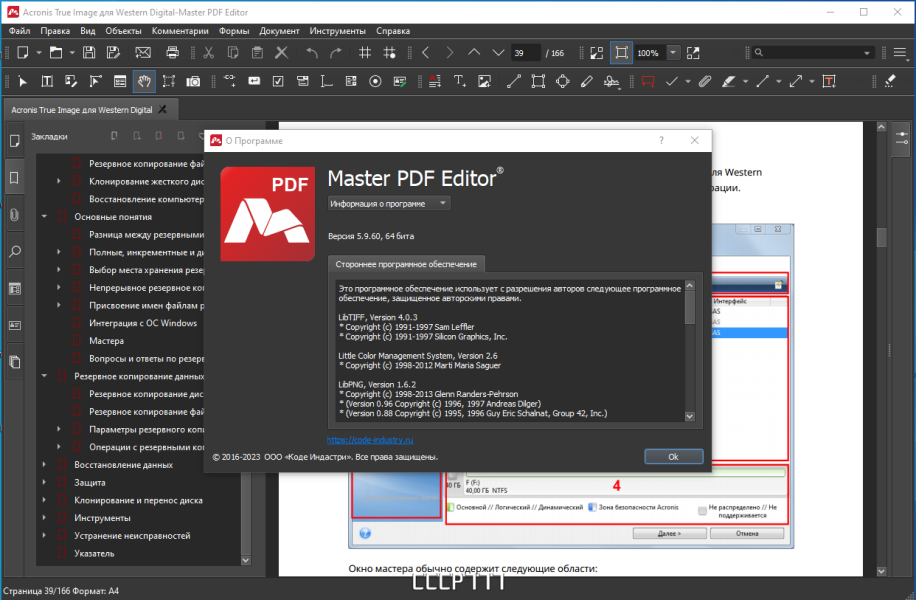This screenshot has height=600, width=916.
Task: Send the document by email icon
Action: pos(143,53)
